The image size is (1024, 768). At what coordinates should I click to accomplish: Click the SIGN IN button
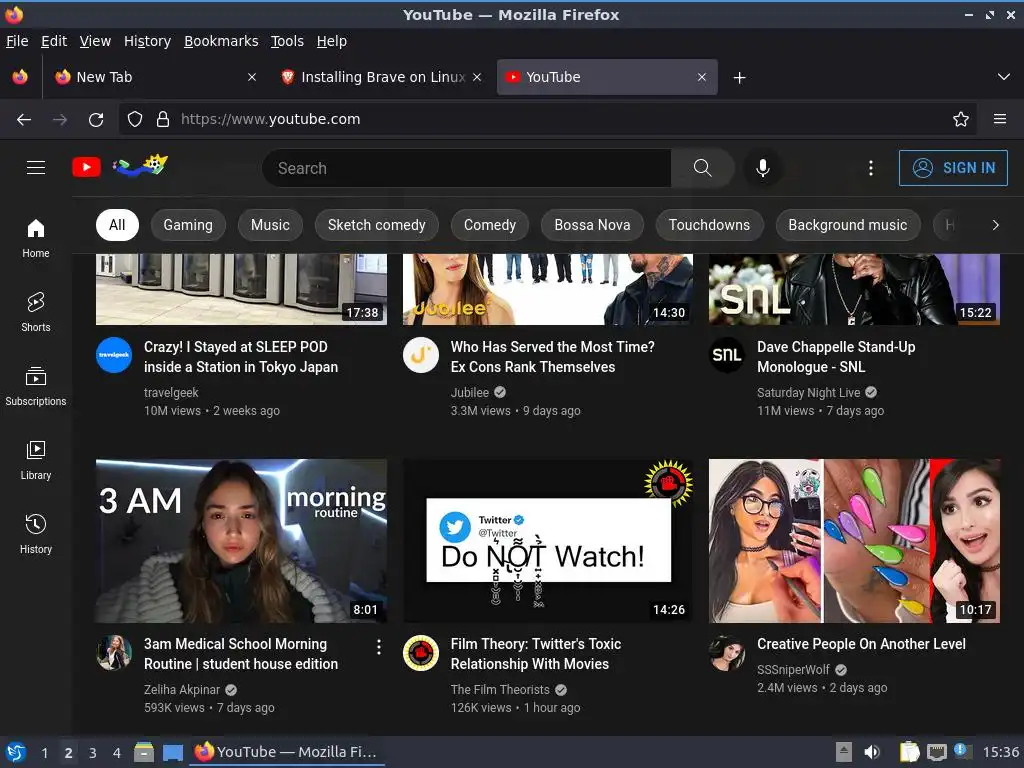pos(953,168)
